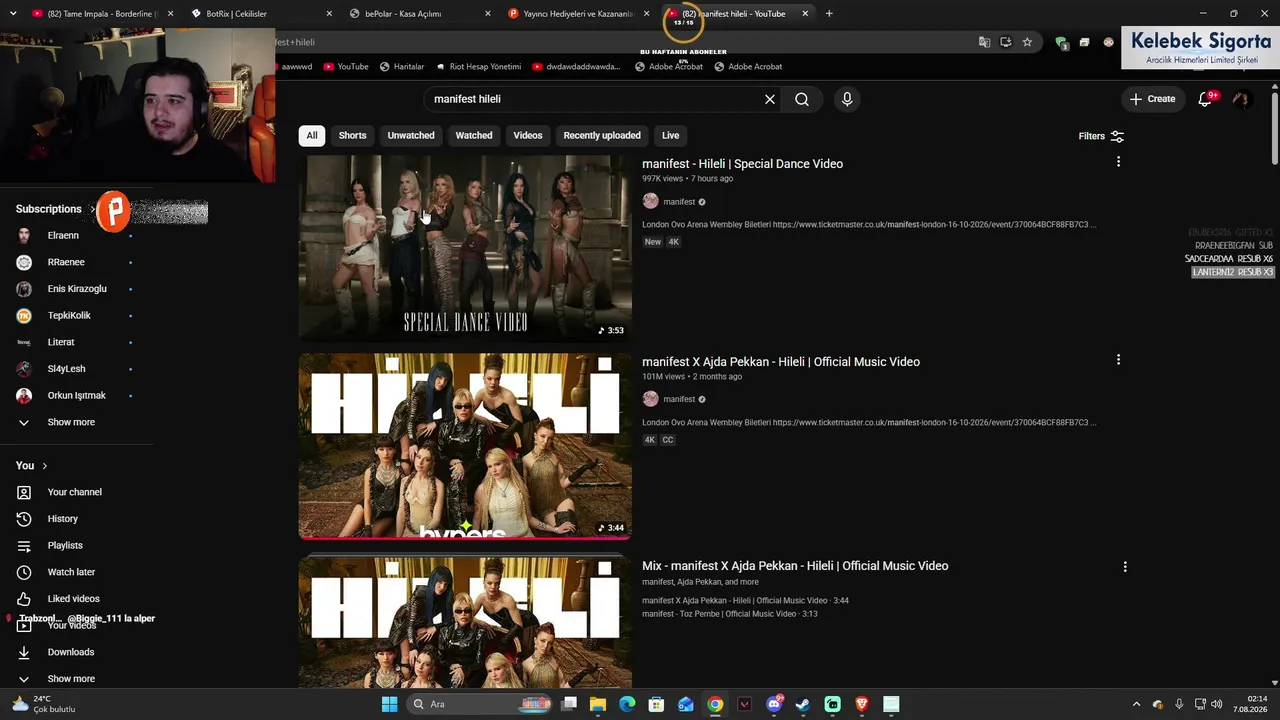This screenshot has width=1280, height=720.
Task: Click the install app icon in address bar
Action: coord(1006,42)
